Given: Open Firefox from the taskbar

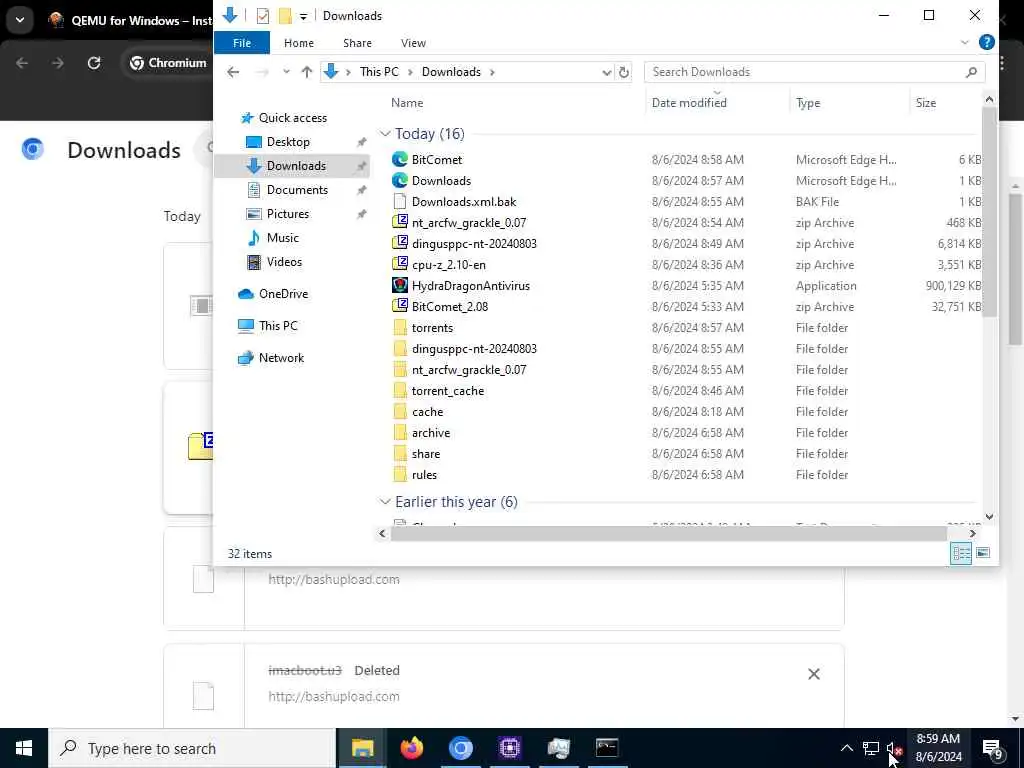Looking at the screenshot, I should (411, 748).
